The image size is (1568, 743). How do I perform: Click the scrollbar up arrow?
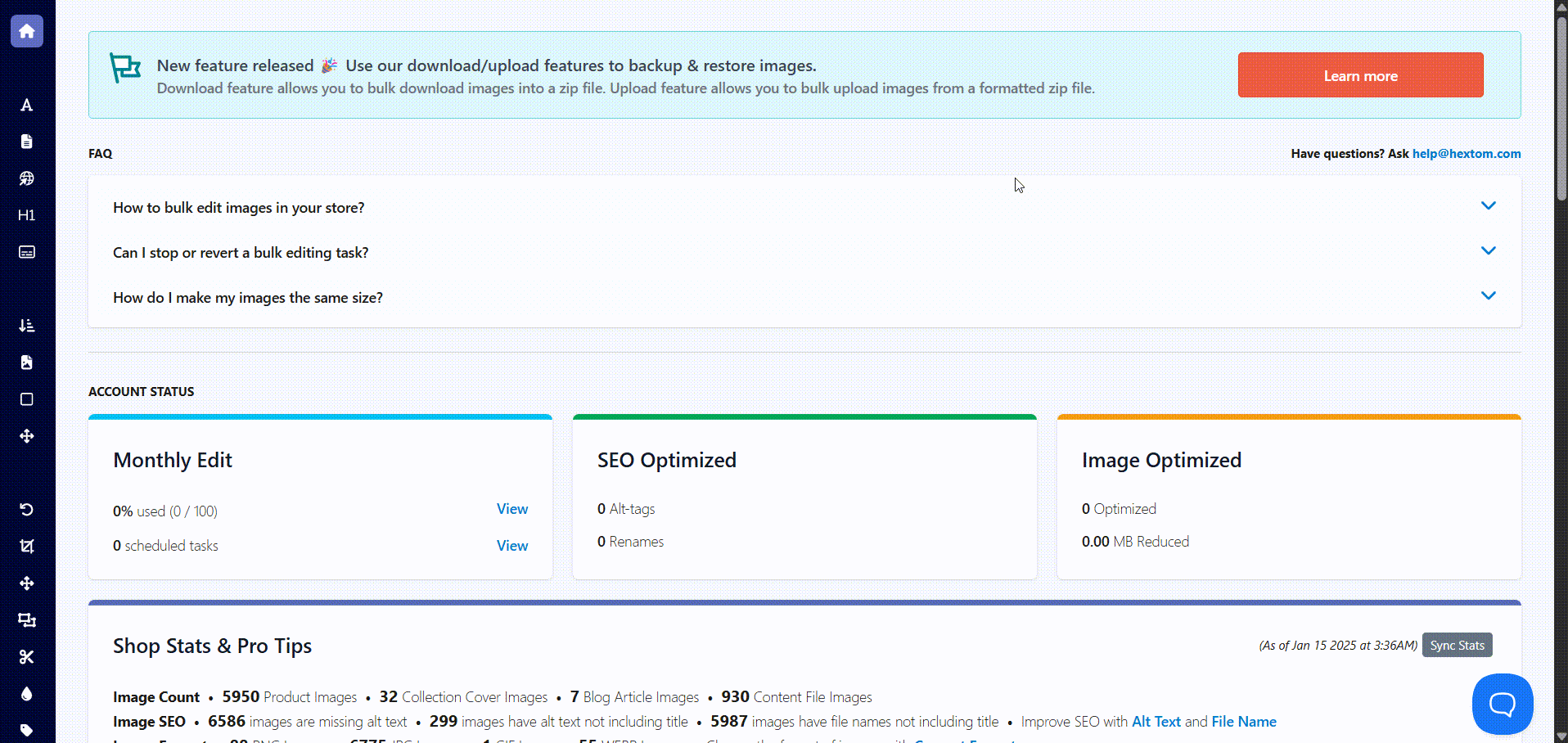point(1561,7)
